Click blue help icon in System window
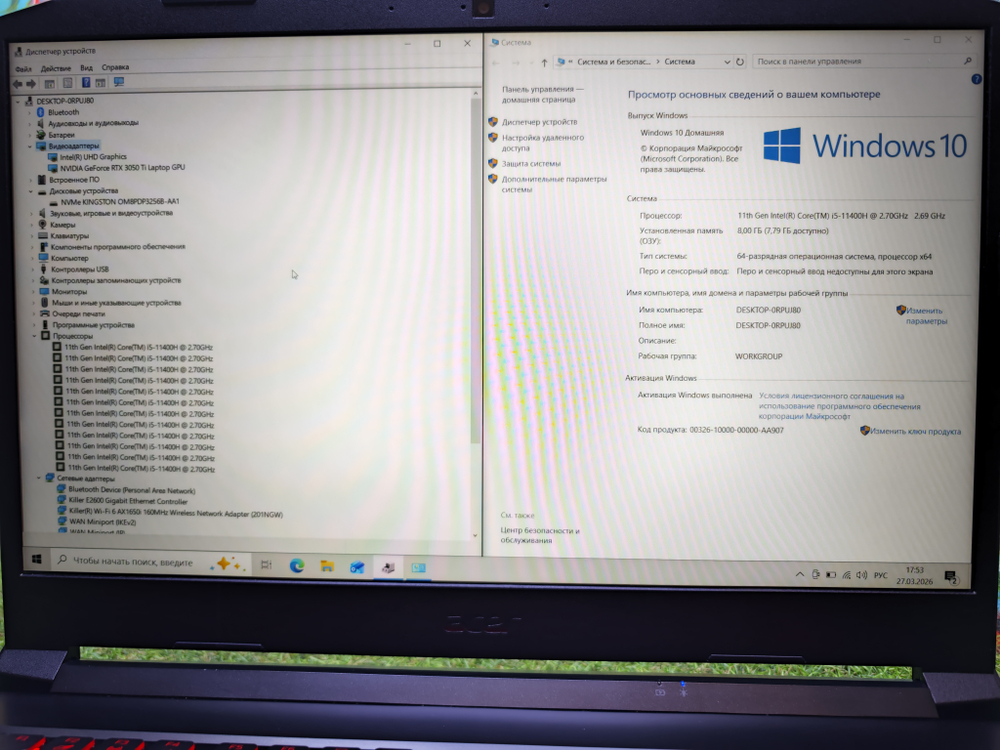Viewport: 1000px width, 750px height. (x=976, y=79)
